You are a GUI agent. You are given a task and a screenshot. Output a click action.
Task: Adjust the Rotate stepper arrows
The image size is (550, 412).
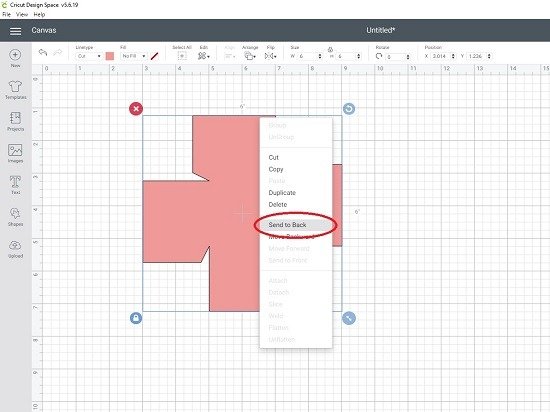(x=408, y=56)
